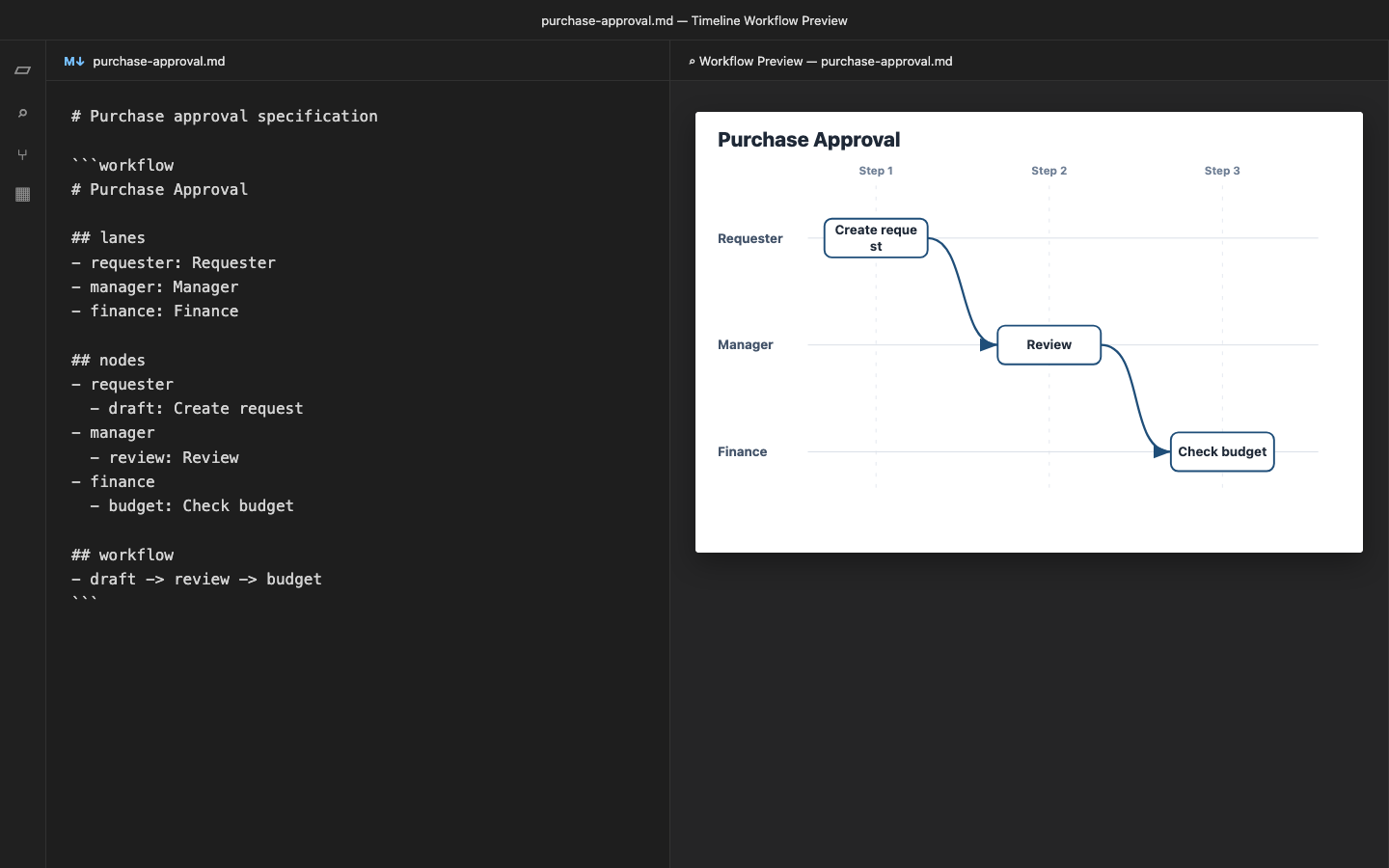Click the '- manager: Manager' line
The height and width of the screenshot is (868, 1389).
click(154, 286)
